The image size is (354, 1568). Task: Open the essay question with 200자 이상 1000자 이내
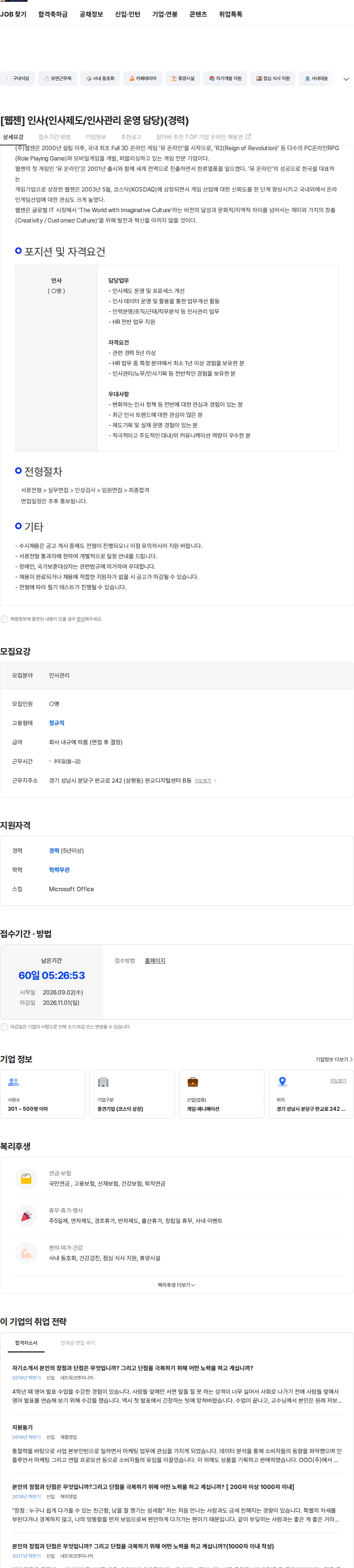(x=153, y=1487)
